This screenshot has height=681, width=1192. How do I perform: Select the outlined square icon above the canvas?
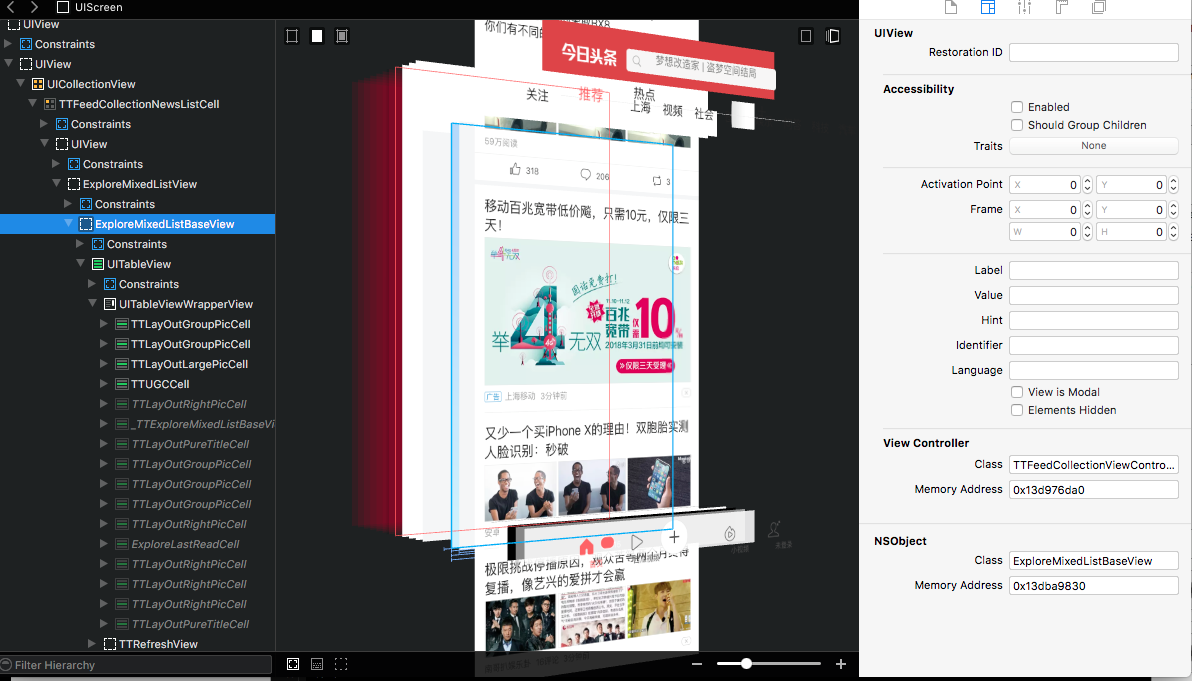292,36
